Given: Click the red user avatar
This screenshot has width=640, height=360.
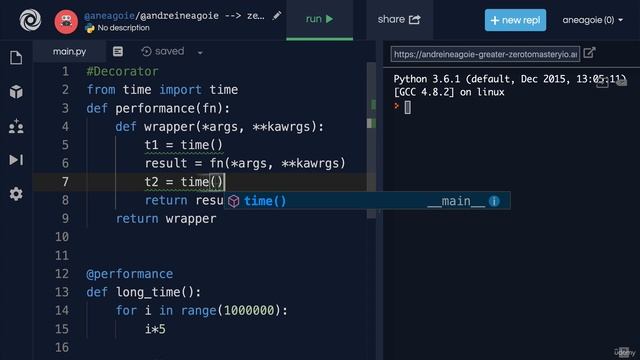Looking at the screenshot, I should pyautogui.click(x=66, y=22).
